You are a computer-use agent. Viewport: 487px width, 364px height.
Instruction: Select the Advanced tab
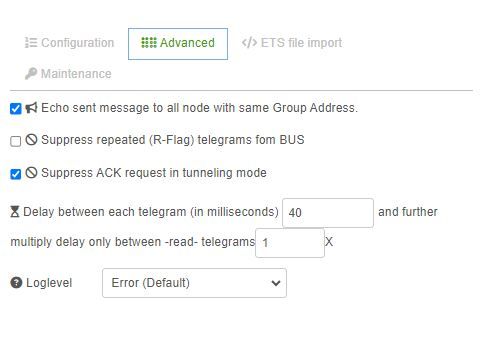point(178,44)
